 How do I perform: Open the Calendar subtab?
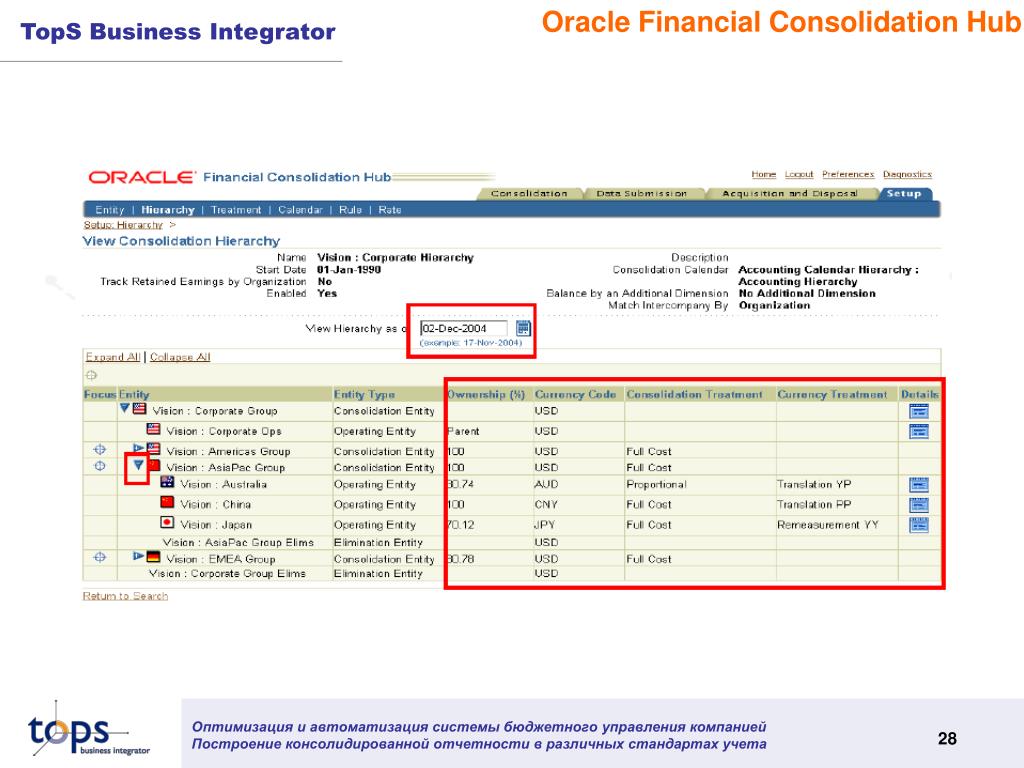(300, 210)
